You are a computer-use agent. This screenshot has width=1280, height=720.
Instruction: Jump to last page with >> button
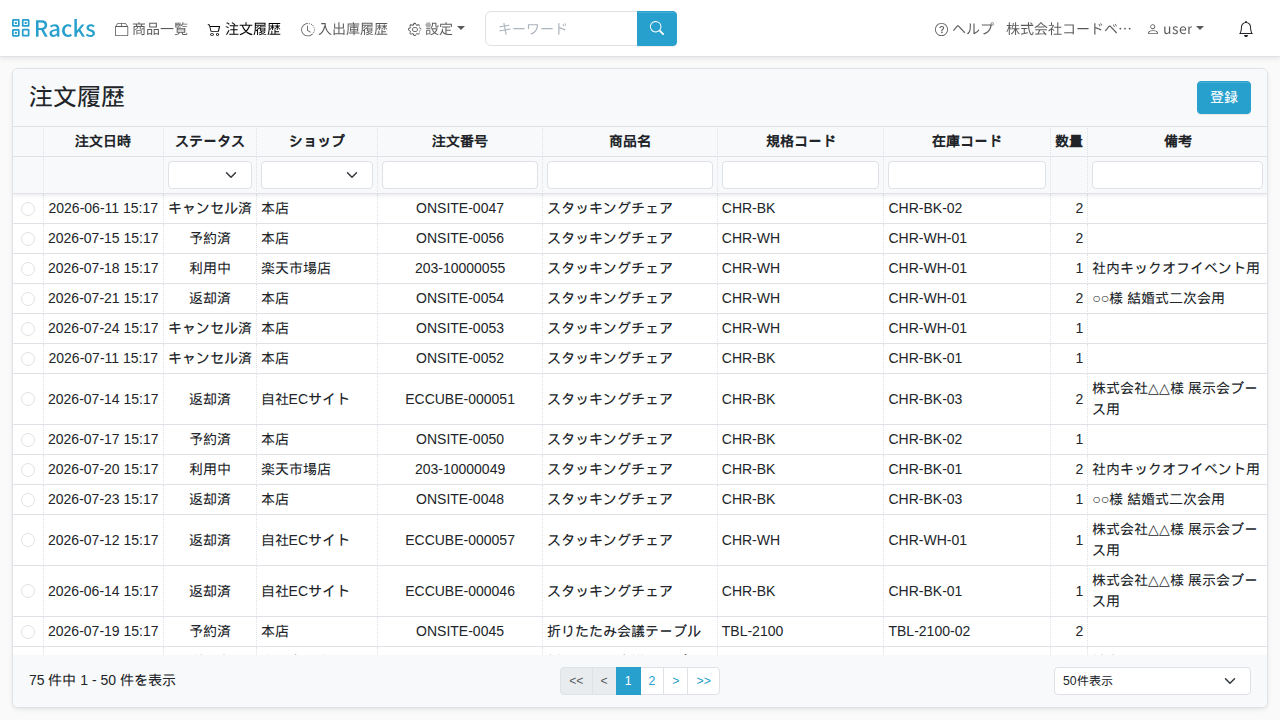point(704,681)
